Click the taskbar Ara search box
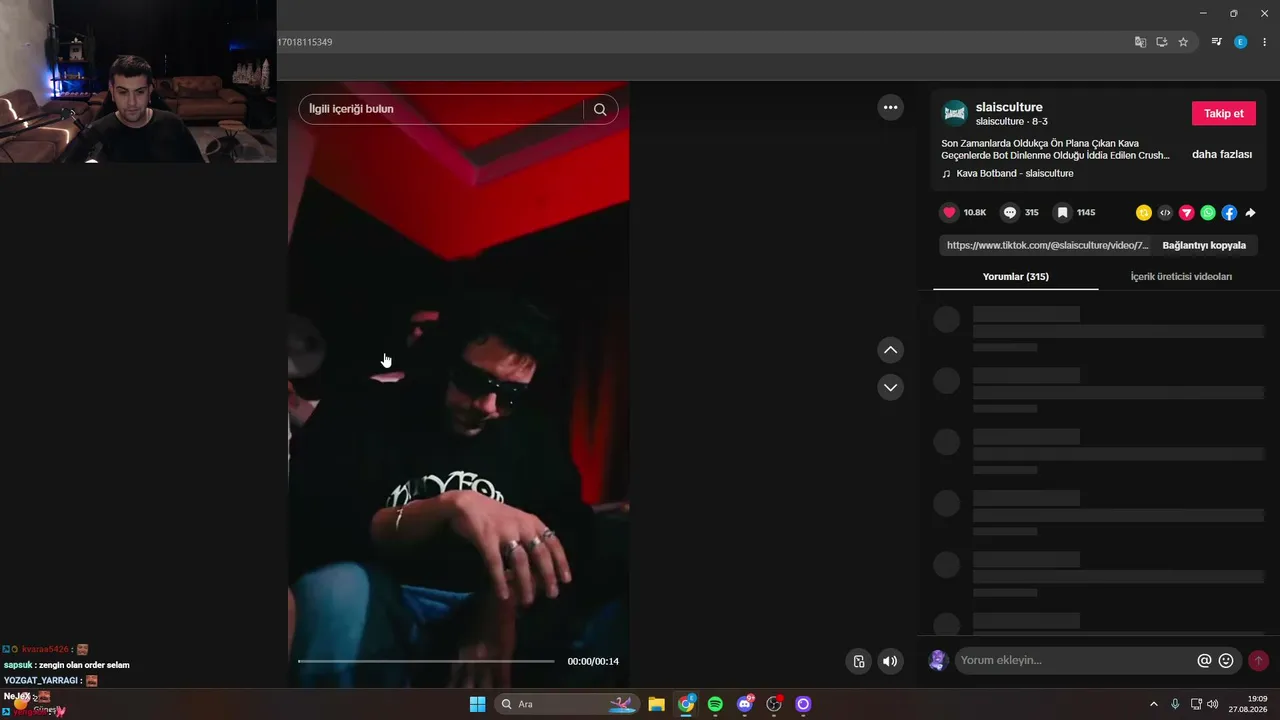Image resolution: width=1280 pixels, height=720 pixels. click(x=568, y=704)
